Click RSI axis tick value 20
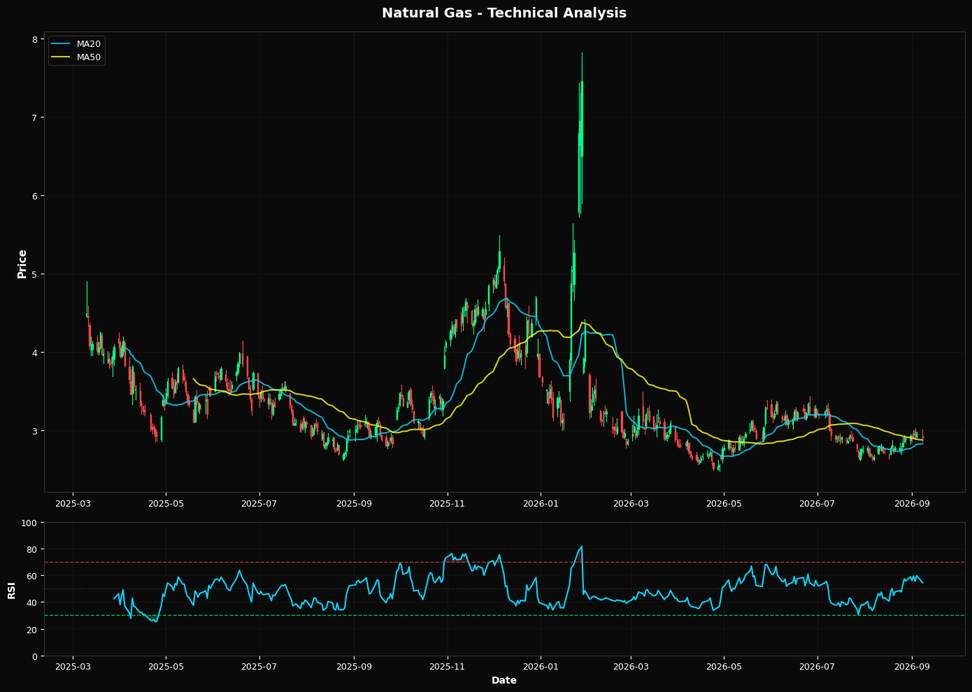Screen dimensions: 972x692 33,629
